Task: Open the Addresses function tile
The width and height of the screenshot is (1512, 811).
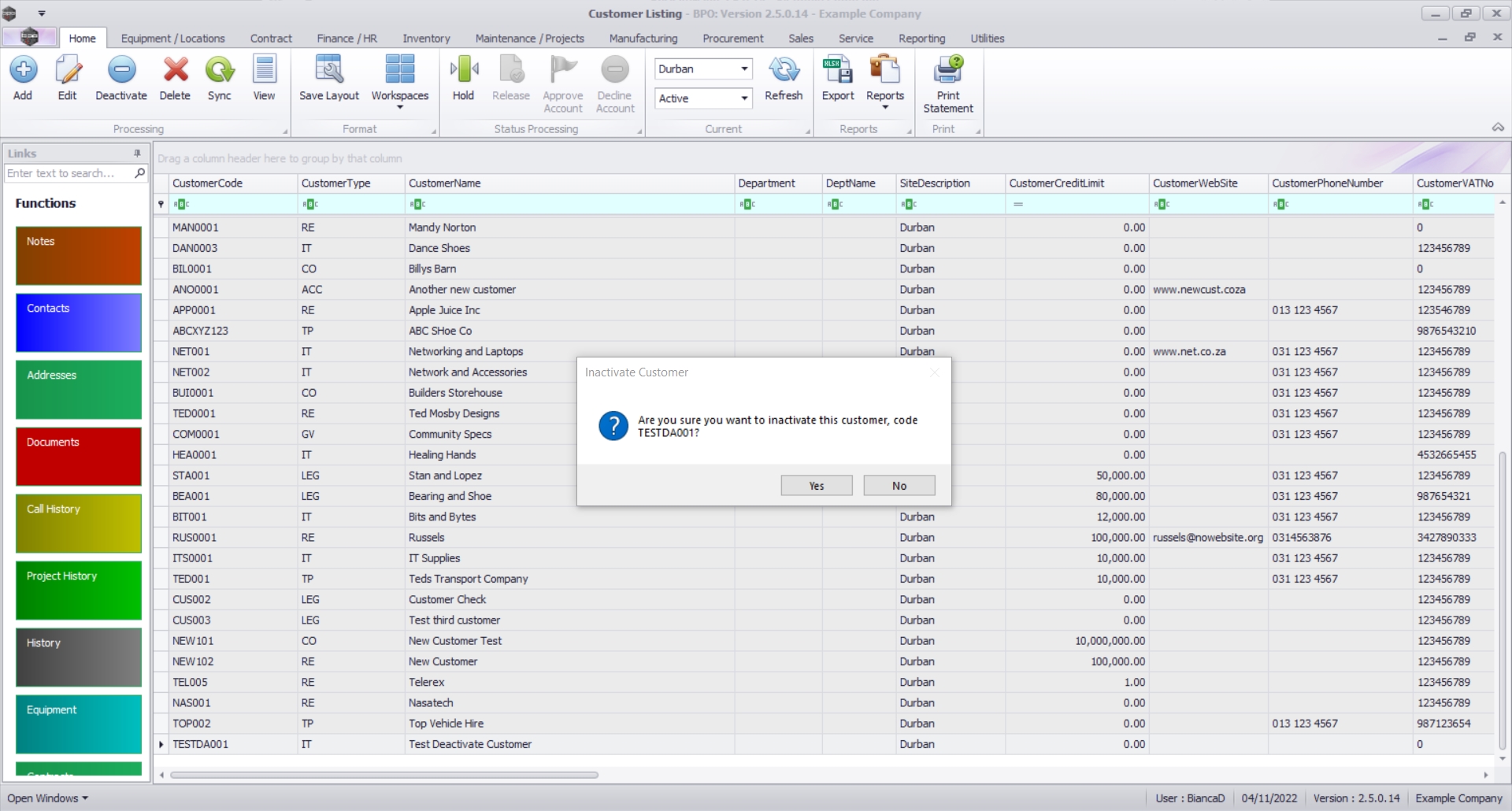Action: 79,390
